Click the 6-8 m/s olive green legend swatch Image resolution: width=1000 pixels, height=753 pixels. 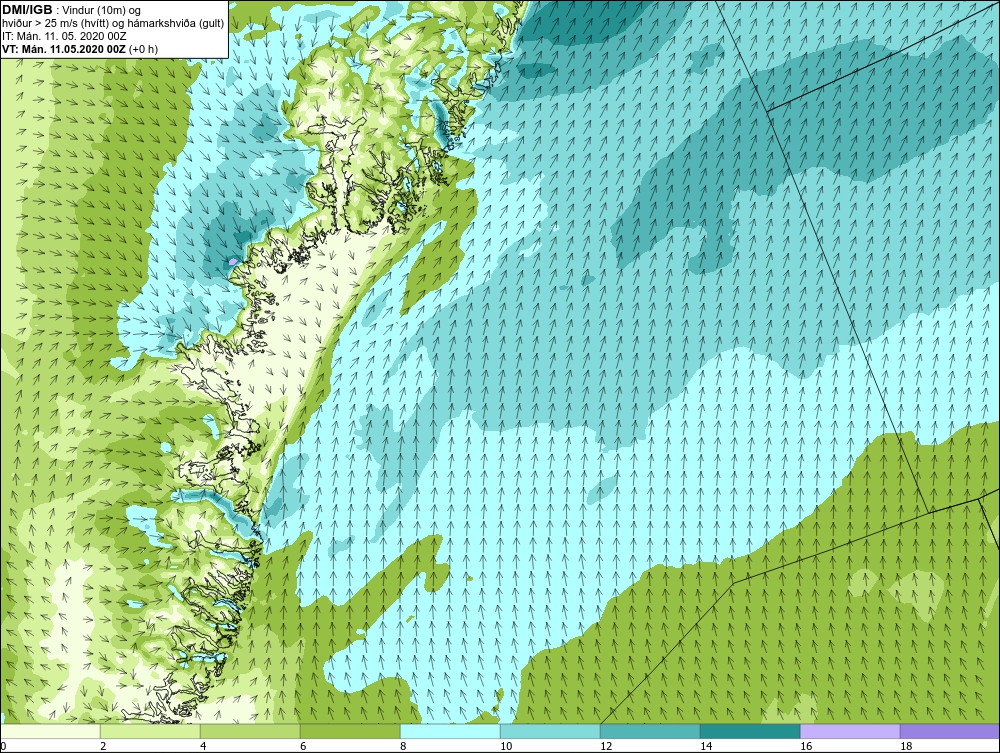click(x=350, y=731)
